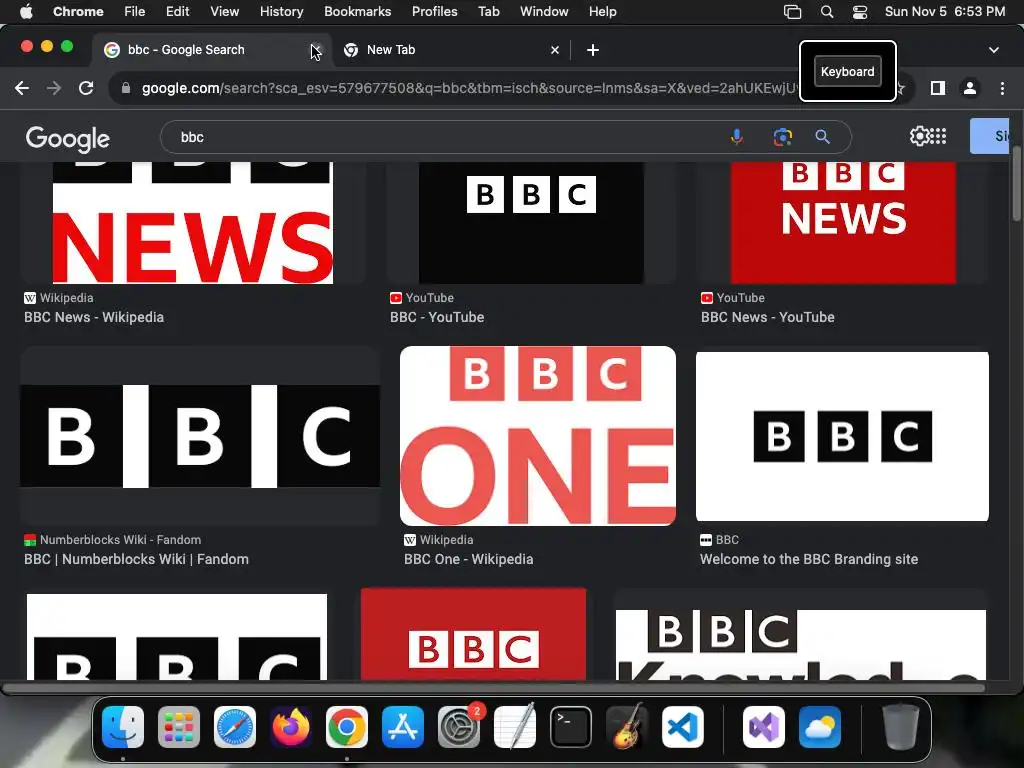Expand the tab search chevron

coord(993,50)
